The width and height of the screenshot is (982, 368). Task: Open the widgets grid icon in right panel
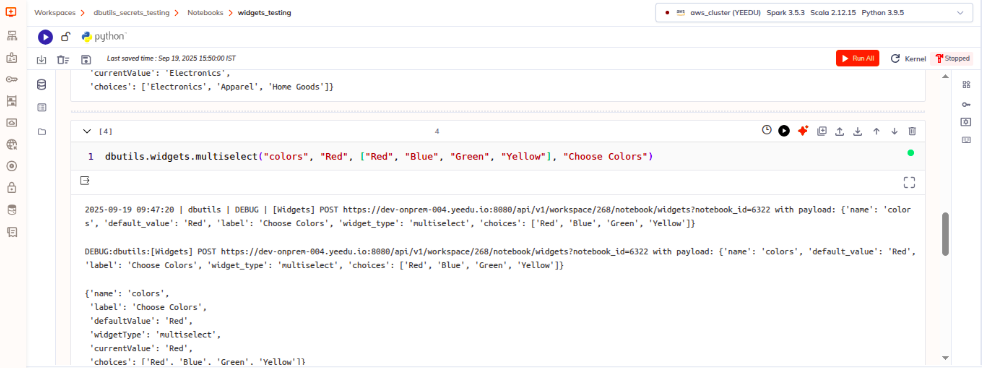(x=966, y=84)
